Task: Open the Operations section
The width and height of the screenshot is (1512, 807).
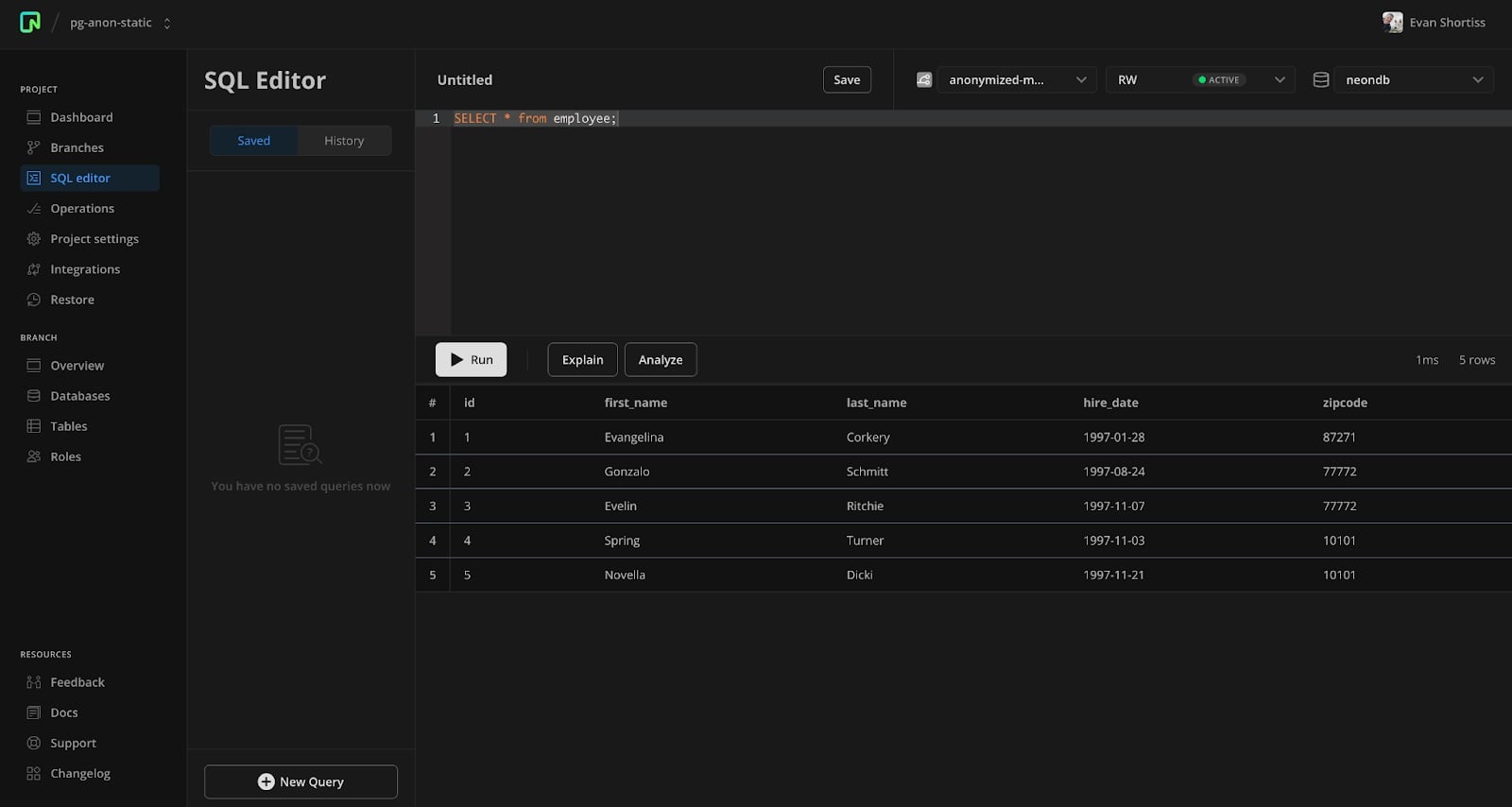Action: tap(82, 209)
